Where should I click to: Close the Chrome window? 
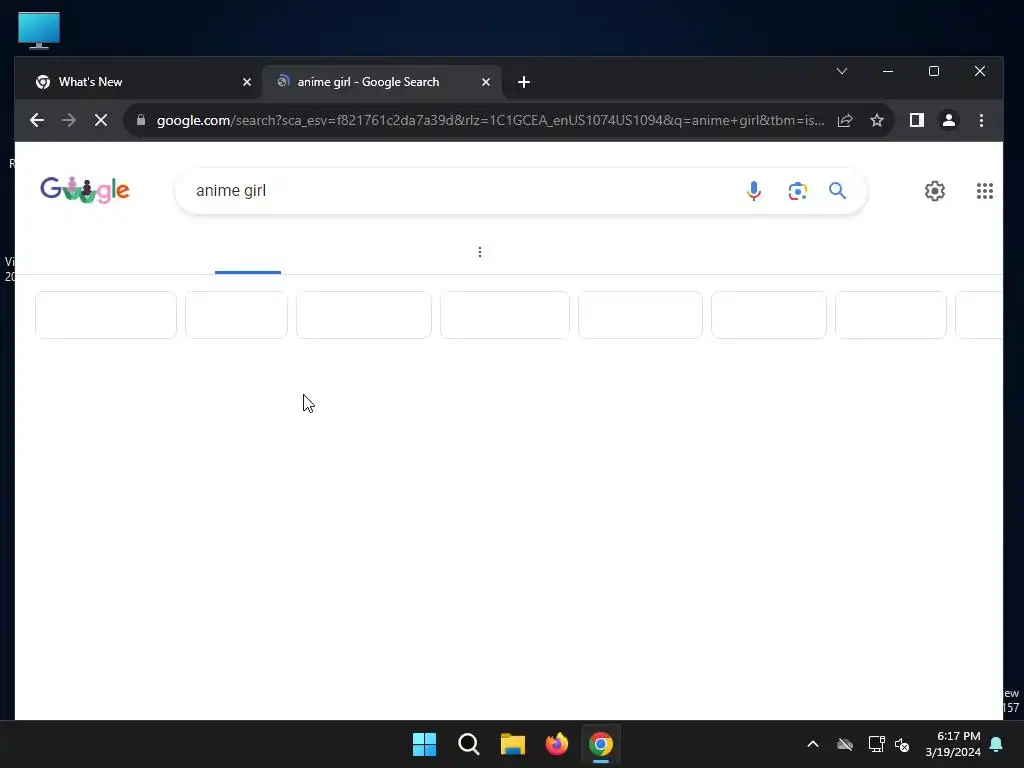(x=980, y=71)
